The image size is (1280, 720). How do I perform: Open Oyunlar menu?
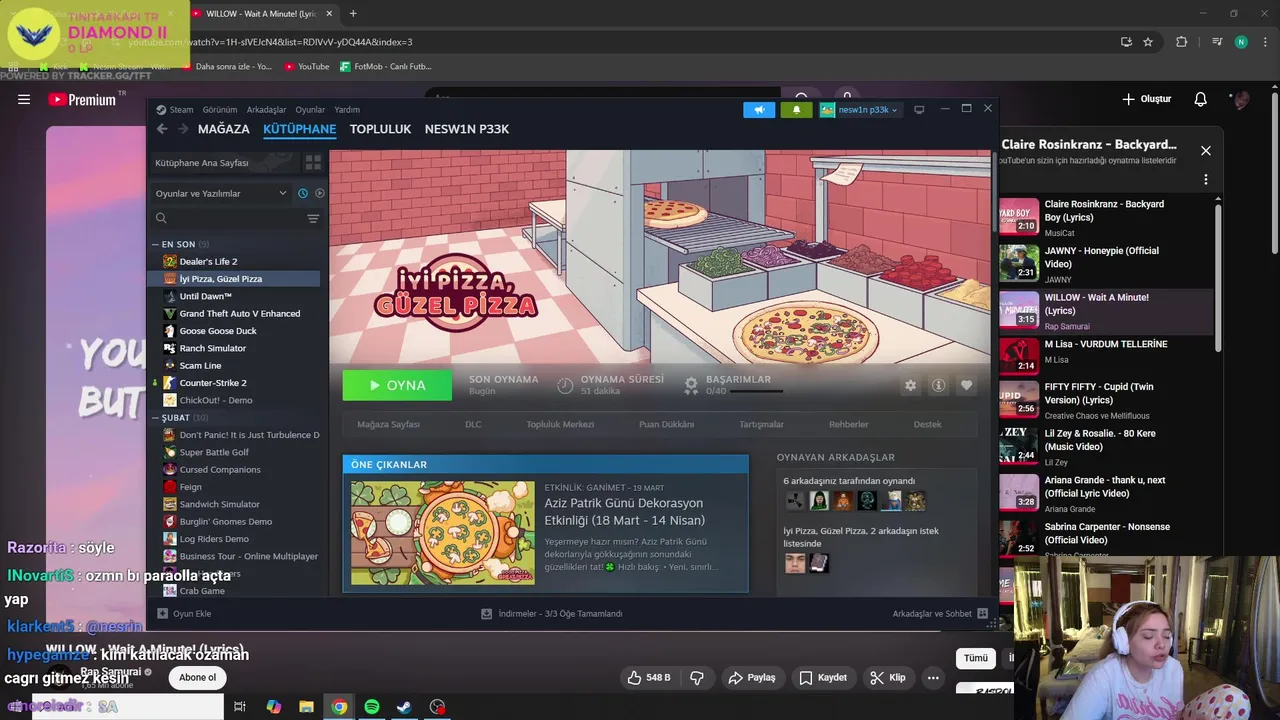click(310, 110)
